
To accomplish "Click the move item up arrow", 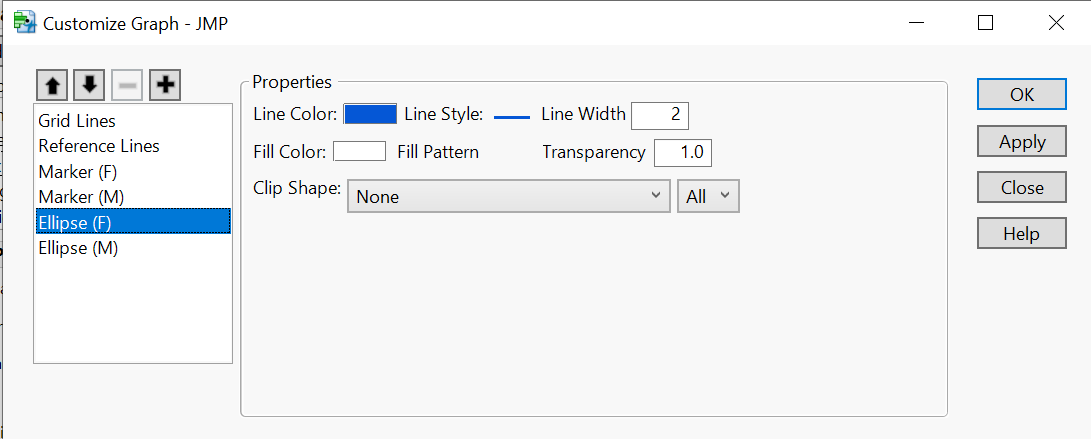I will tap(53, 86).
